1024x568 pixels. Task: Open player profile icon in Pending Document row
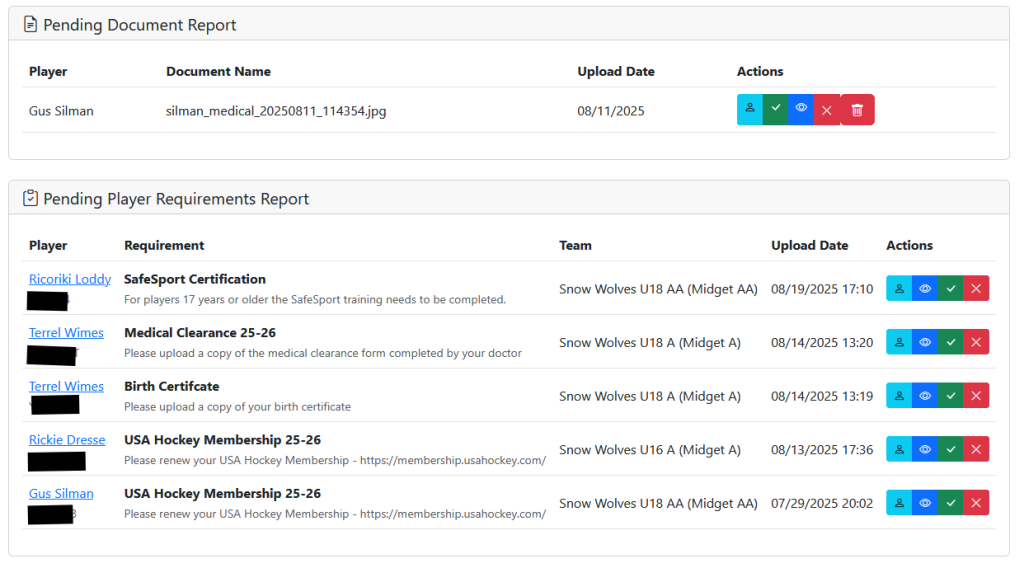click(x=749, y=110)
